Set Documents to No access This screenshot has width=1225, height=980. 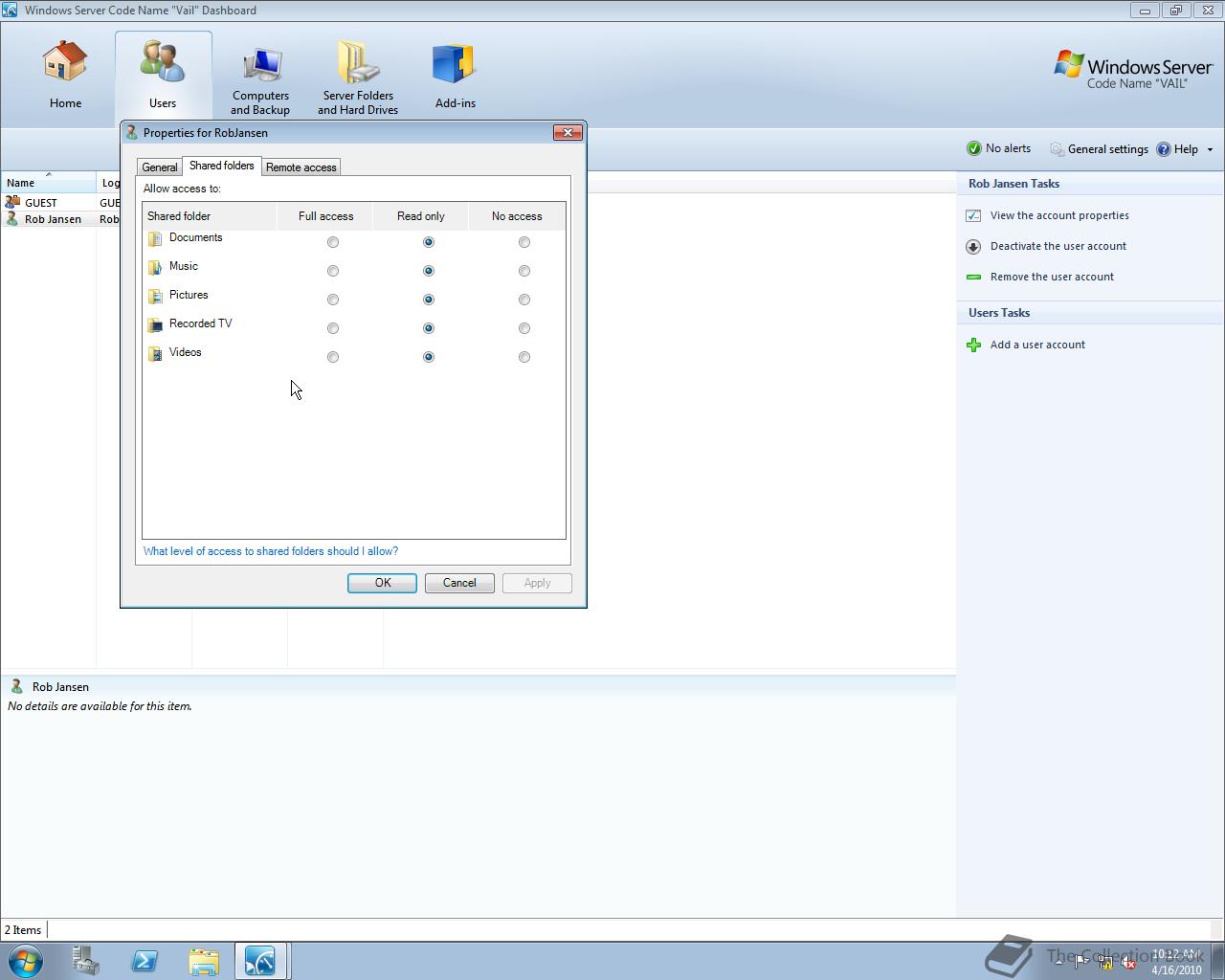pos(524,242)
